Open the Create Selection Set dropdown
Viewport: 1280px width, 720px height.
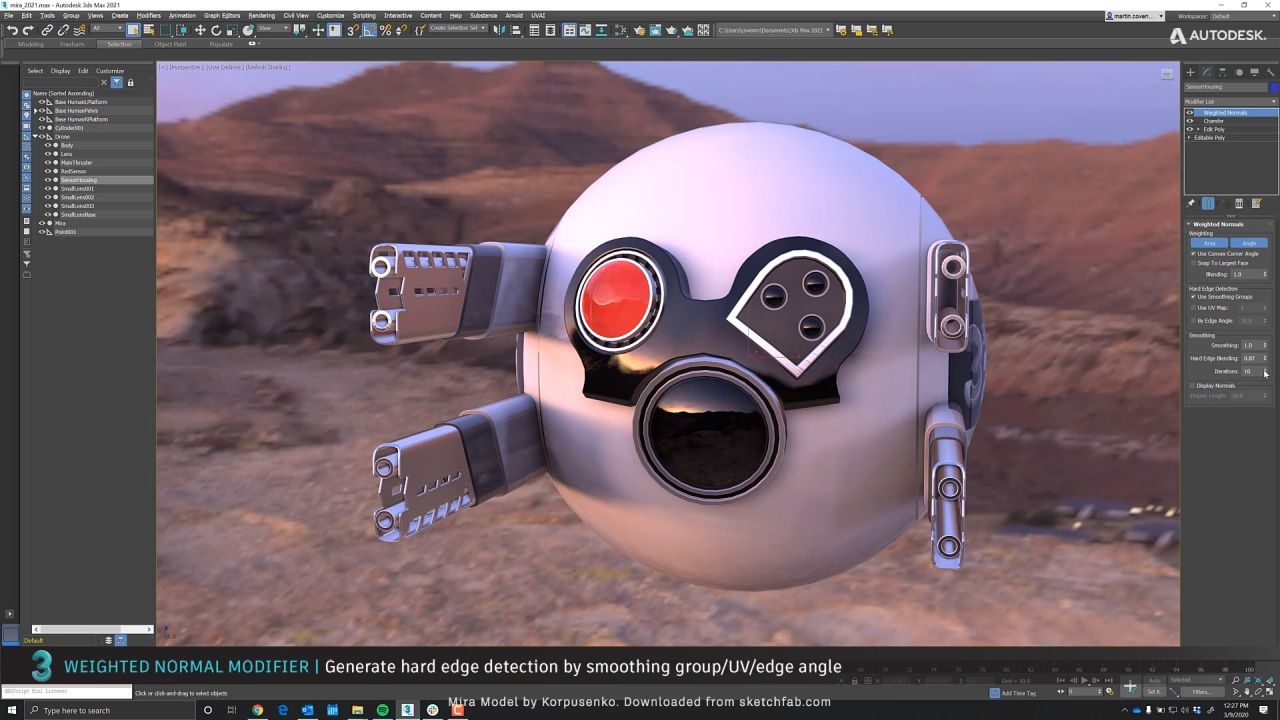tap(459, 30)
